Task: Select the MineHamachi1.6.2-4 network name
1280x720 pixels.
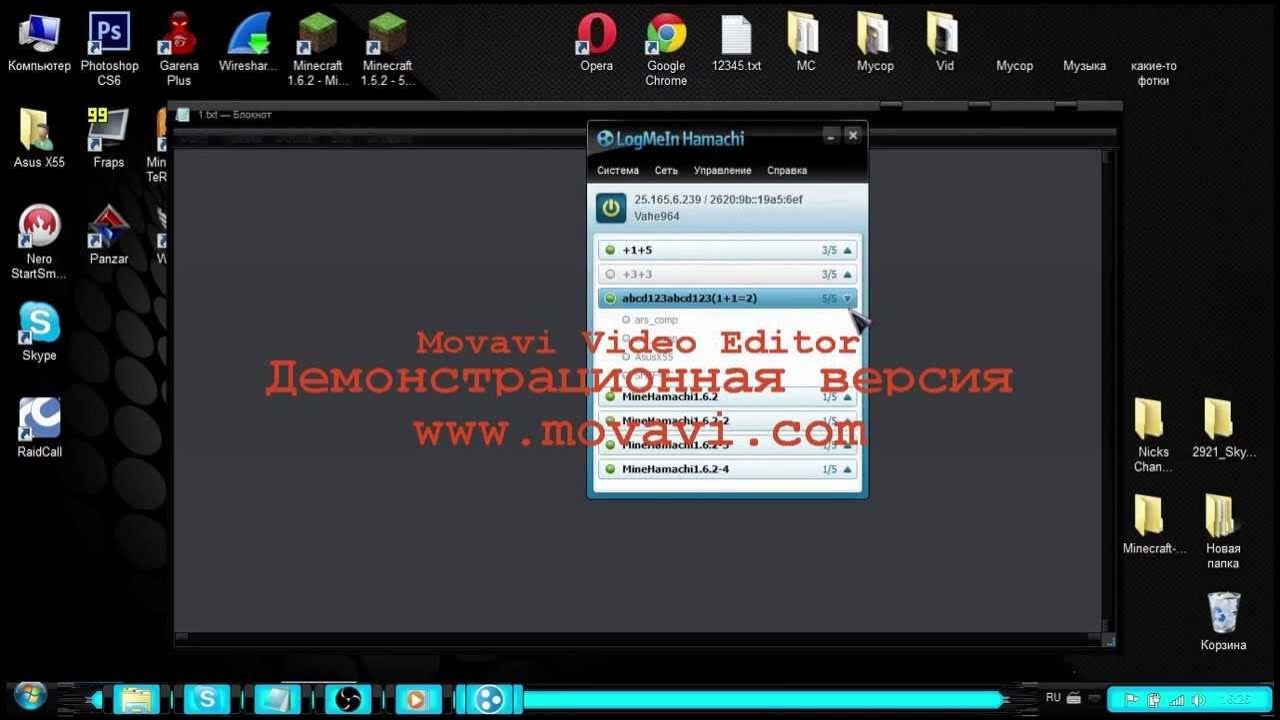Action: click(676, 469)
